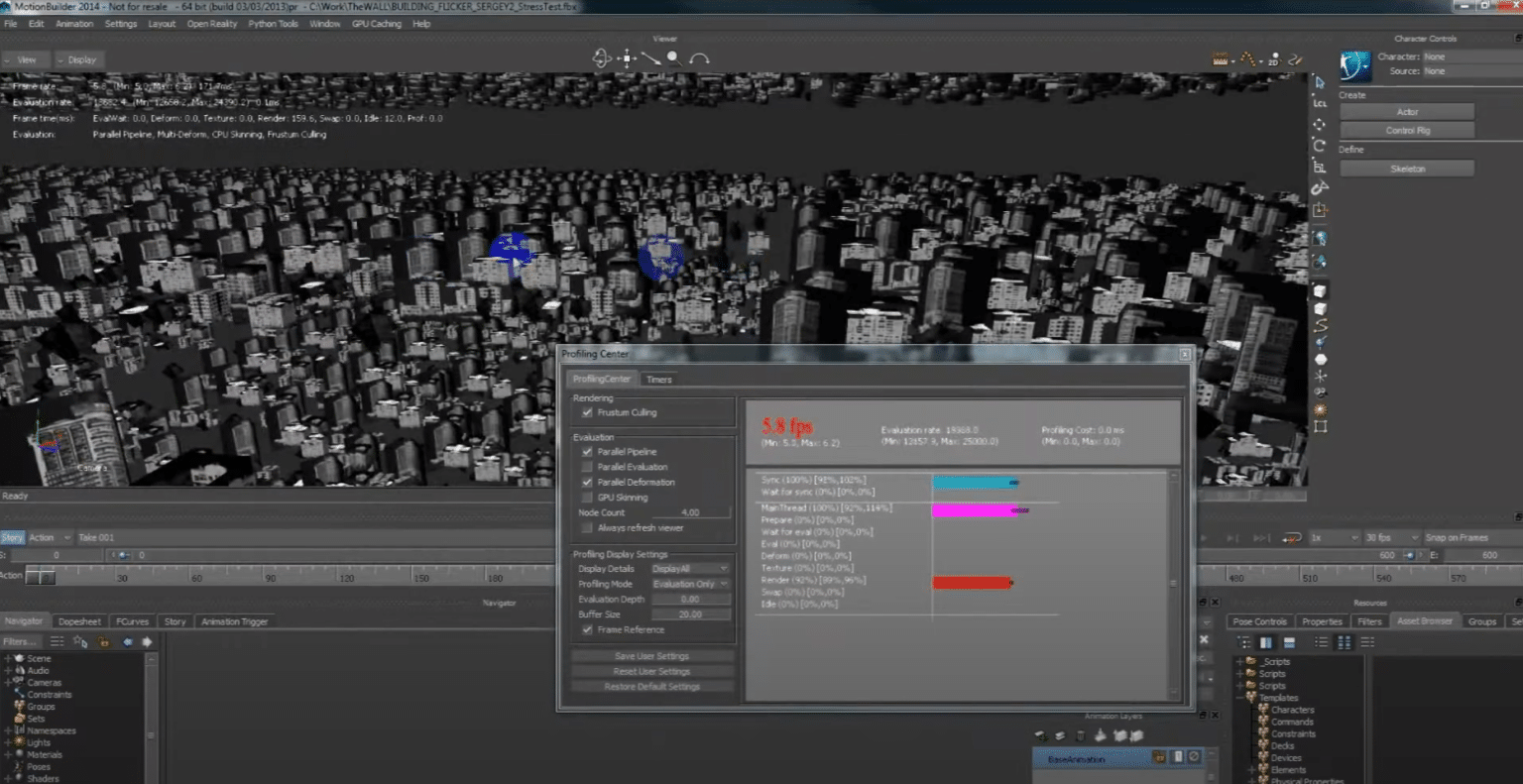Switch to the Timers tab in Profiling Center

(659, 379)
